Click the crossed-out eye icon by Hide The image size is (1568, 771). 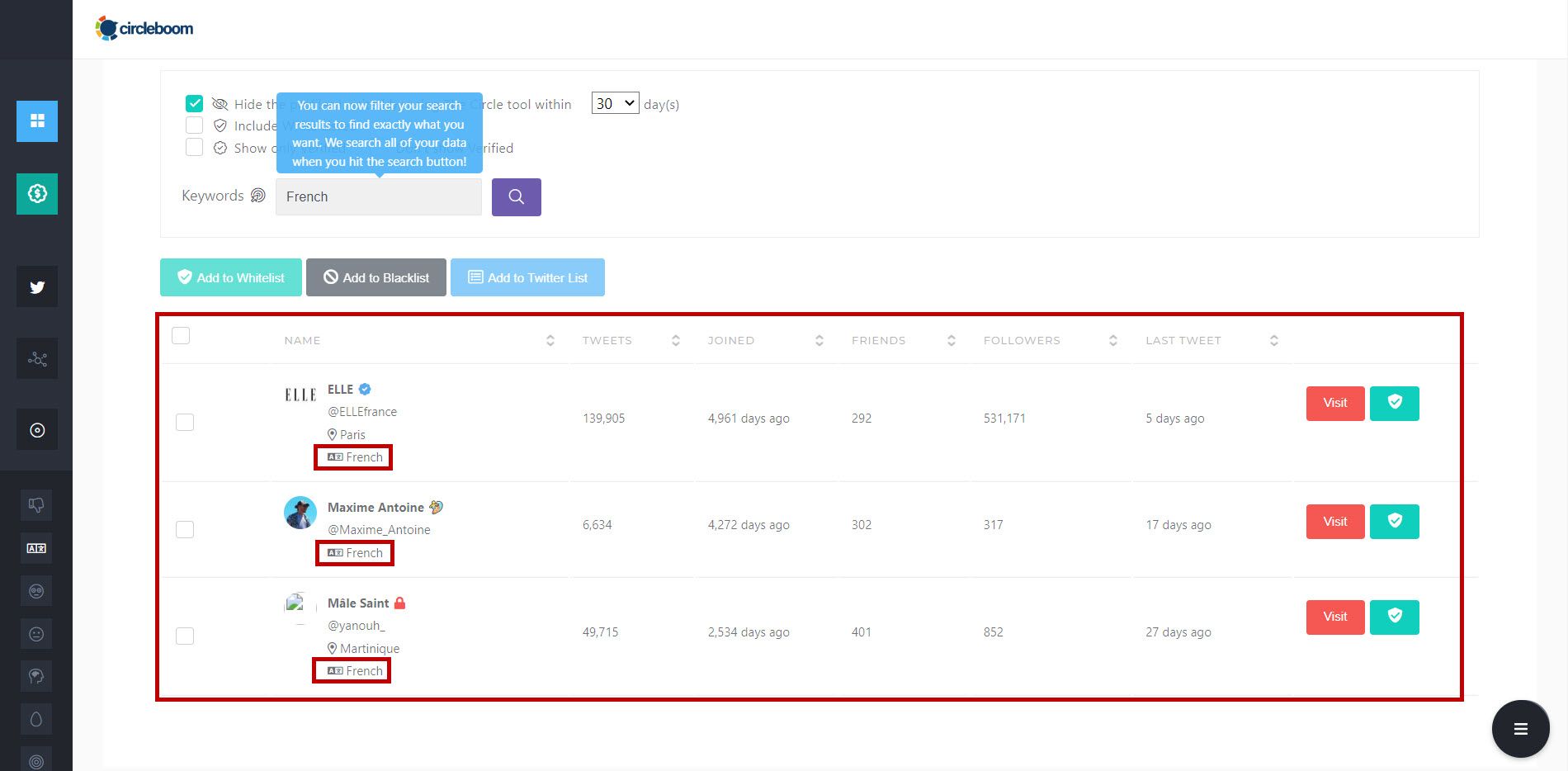(220, 104)
